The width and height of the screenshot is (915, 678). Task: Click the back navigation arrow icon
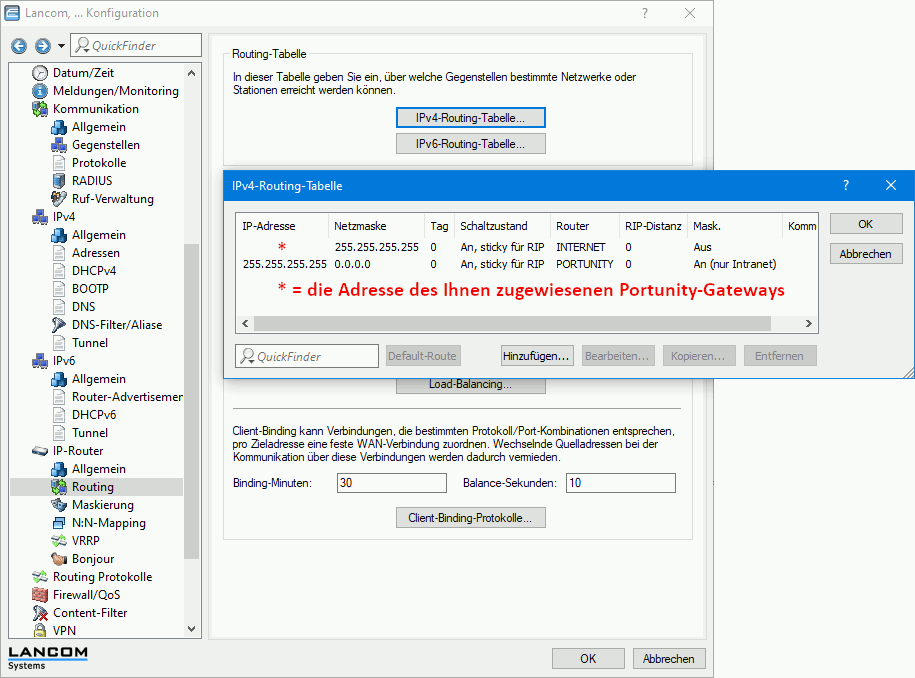tap(19, 46)
